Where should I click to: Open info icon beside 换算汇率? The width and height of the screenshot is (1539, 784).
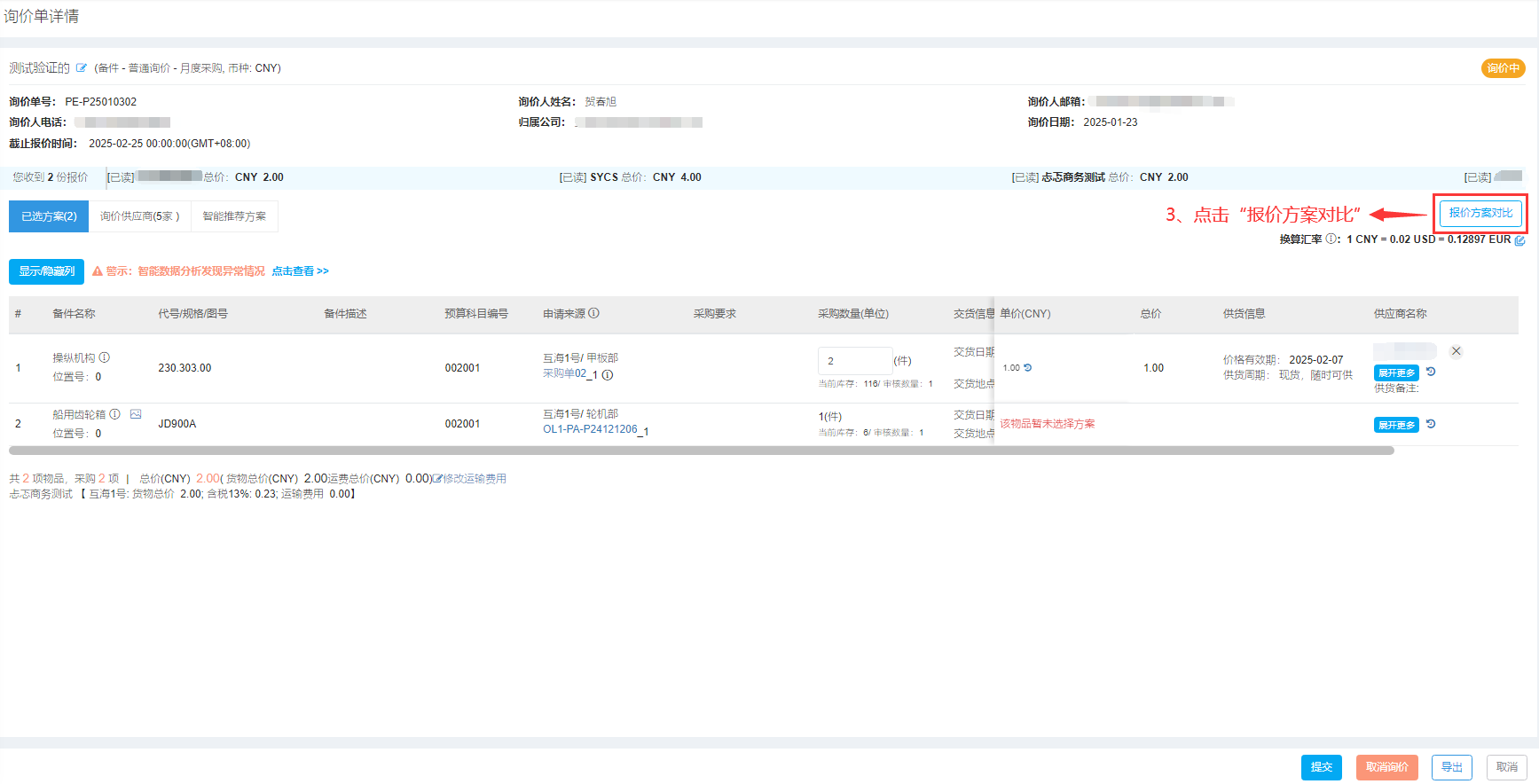tap(1331, 239)
